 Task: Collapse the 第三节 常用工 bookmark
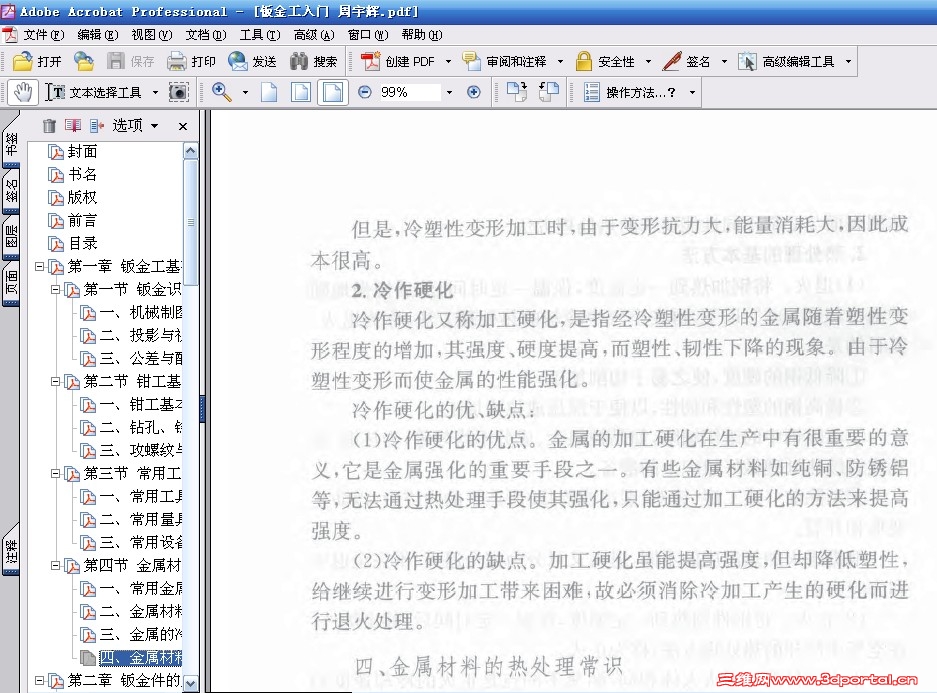click(x=55, y=473)
